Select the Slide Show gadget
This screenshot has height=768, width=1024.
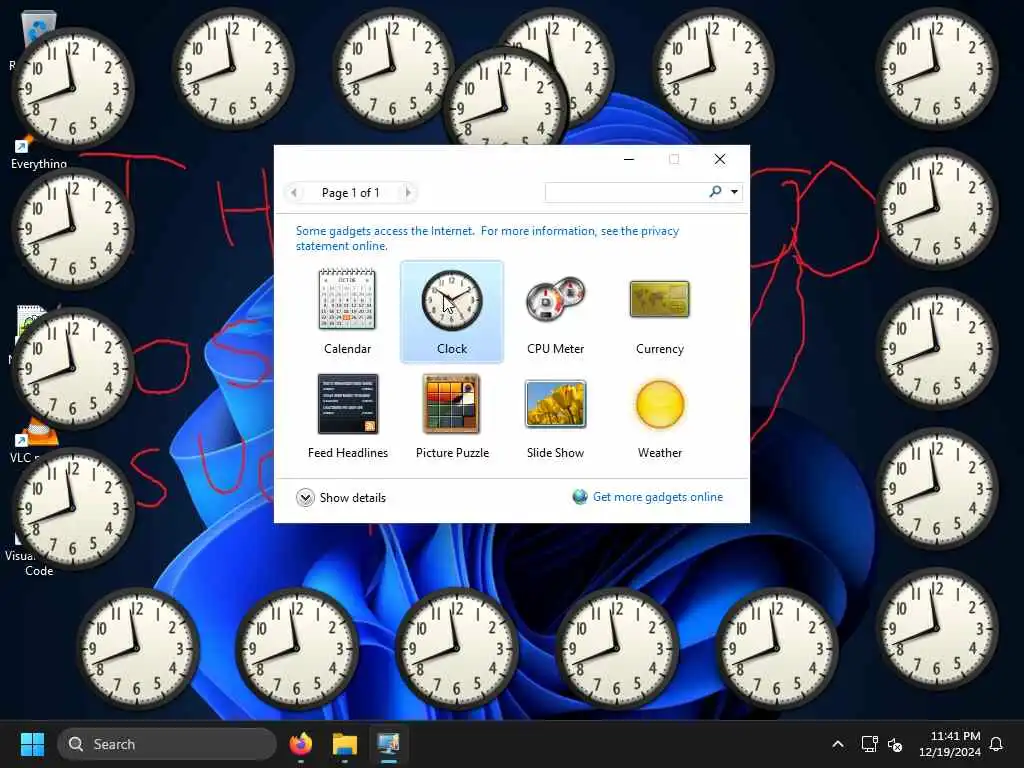556,404
